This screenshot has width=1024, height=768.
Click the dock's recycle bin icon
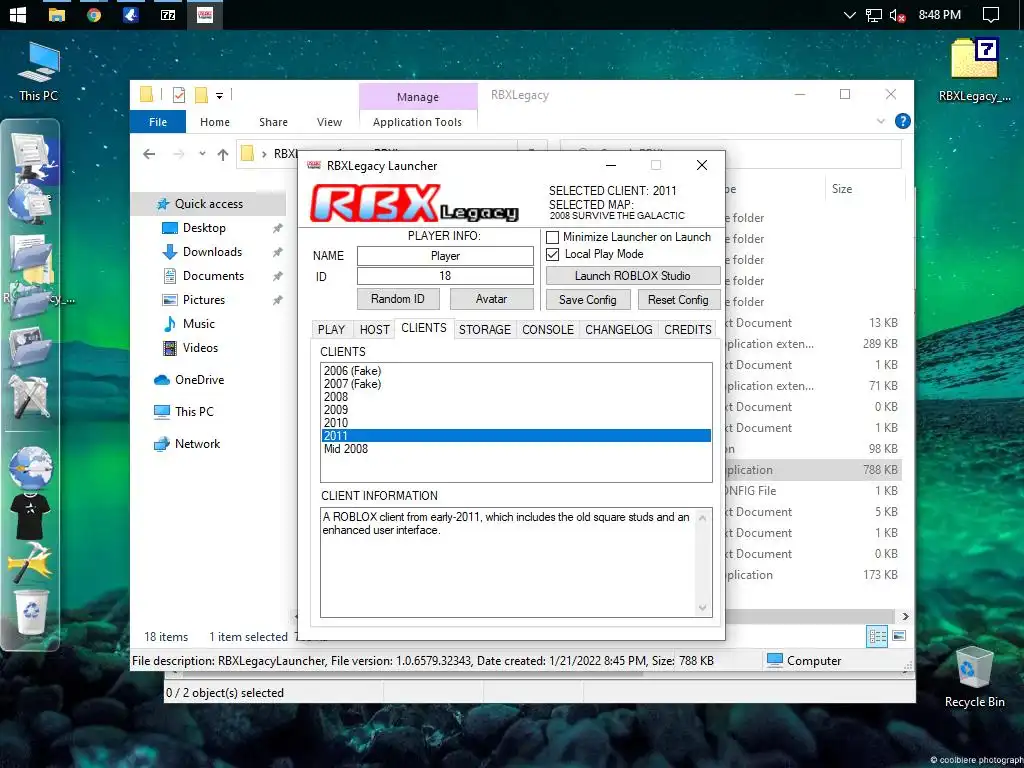tap(31, 611)
